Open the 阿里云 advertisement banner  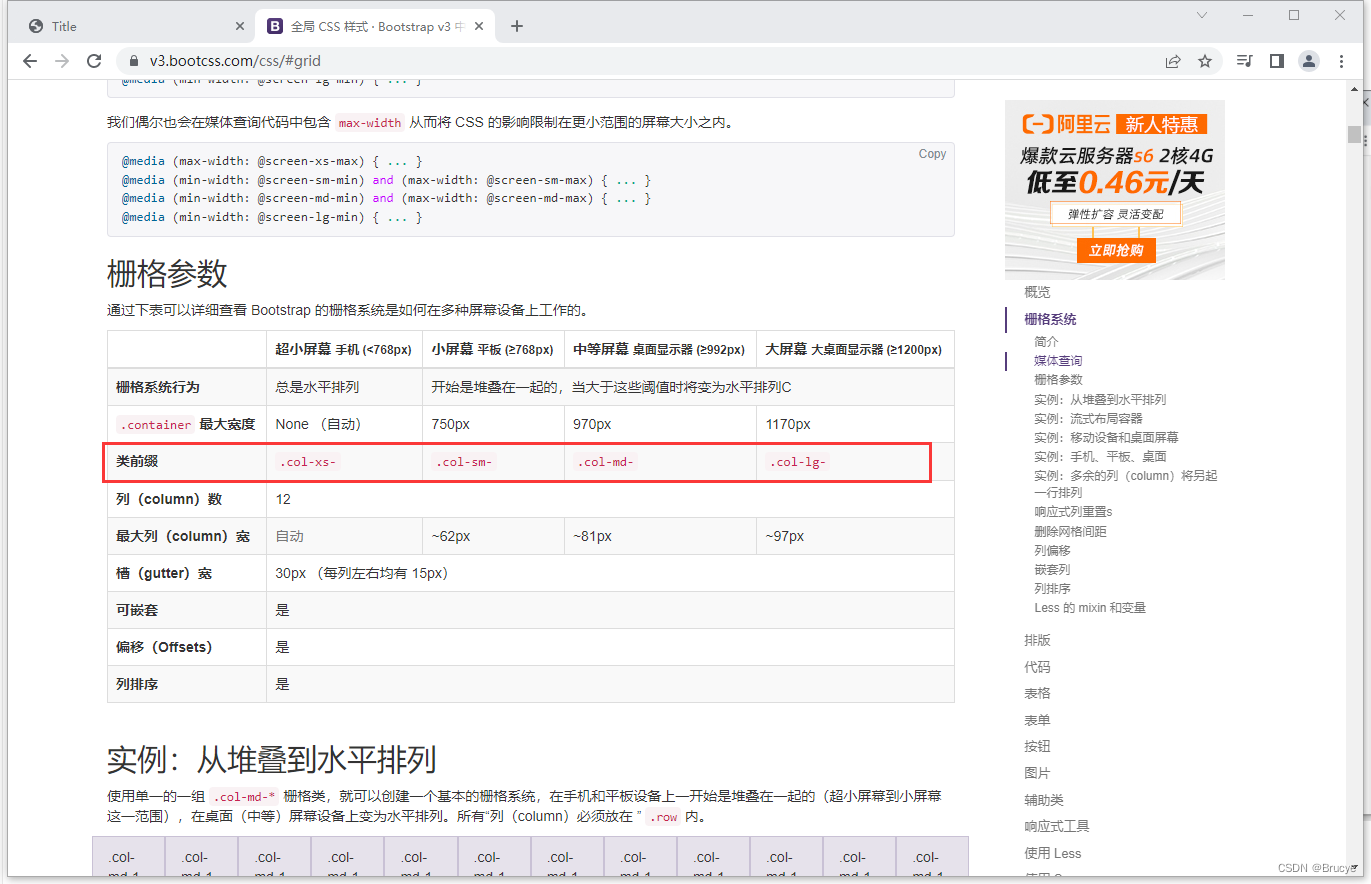(1114, 189)
